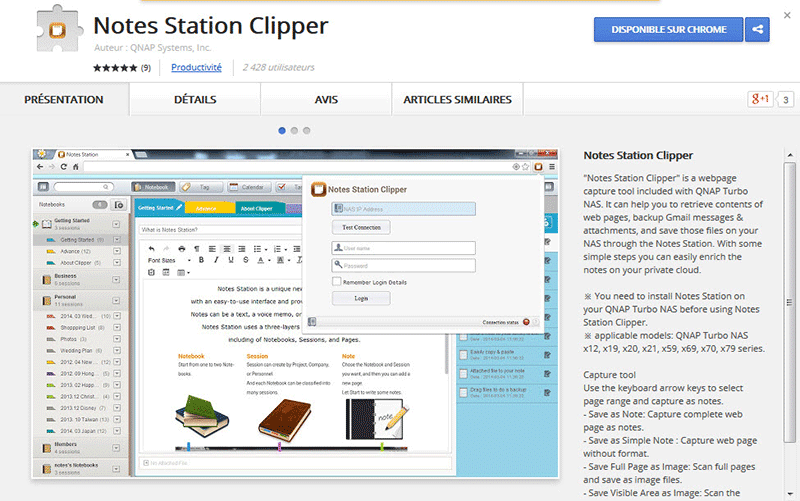
Task: Click the reload icon in the preview browser
Action: [64, 166]
